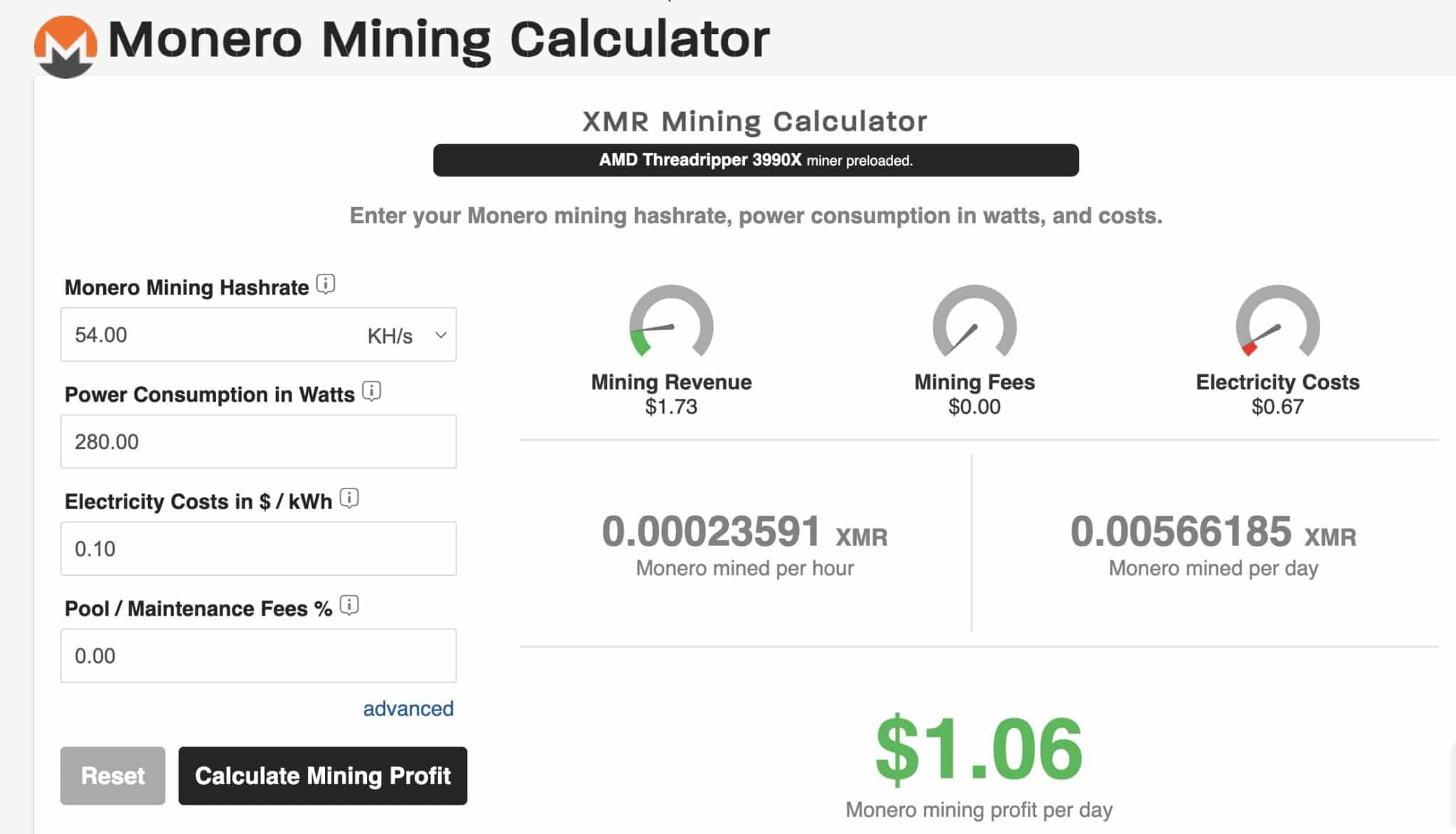Screen dimensions: 1456x834
Task: Click the AMD Threadripper 3990X preloaded banner
Action: tap(756, 161)
